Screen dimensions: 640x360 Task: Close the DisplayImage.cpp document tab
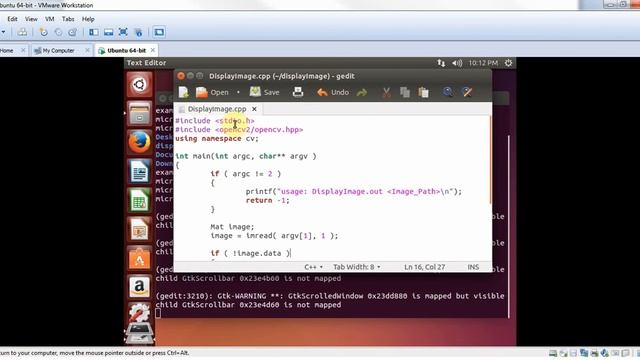pos(254,109)
